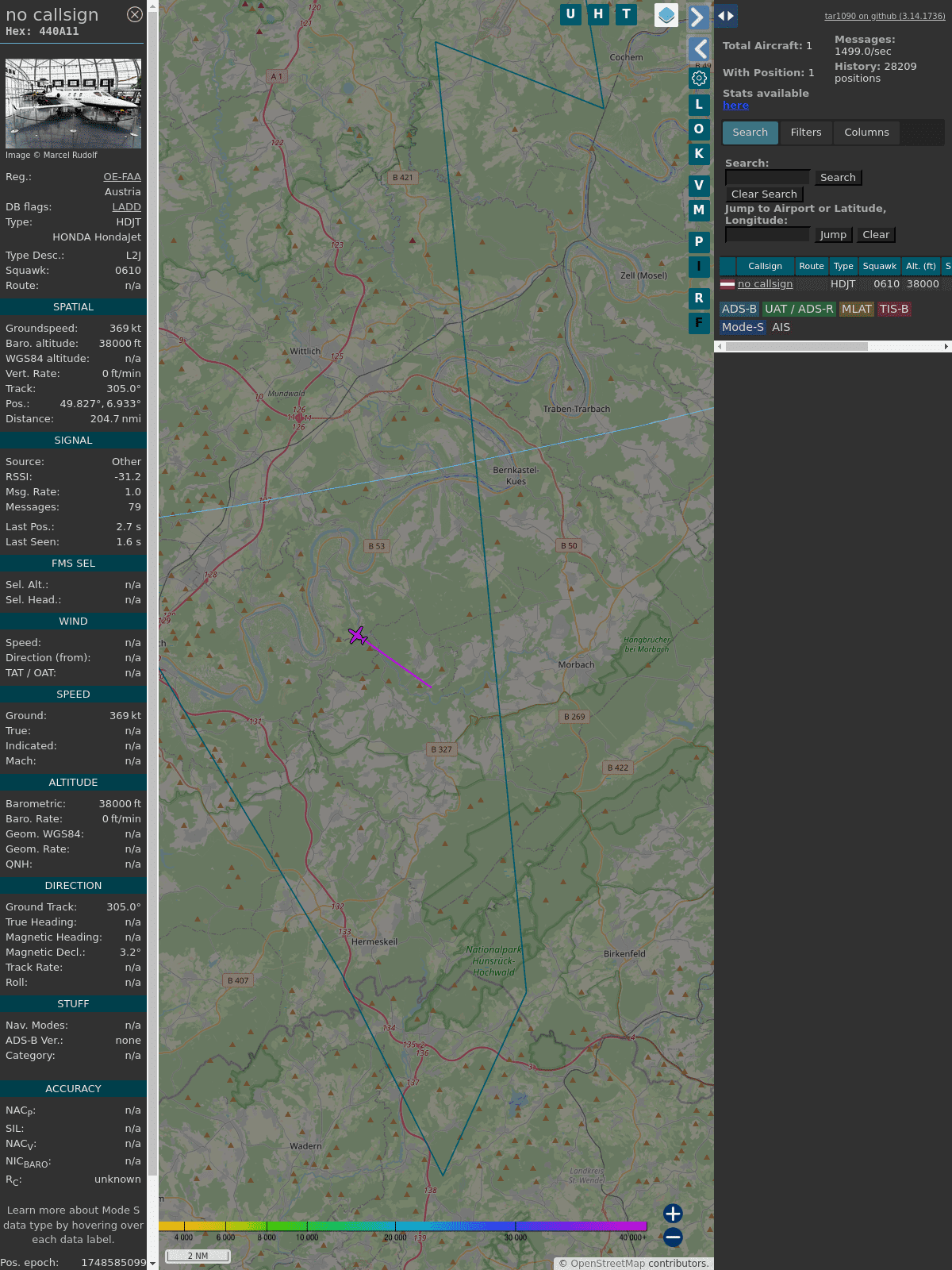This screenshot has width=952, height=1270.
Task: Toggle the T map button
Action: click(627, 14)
